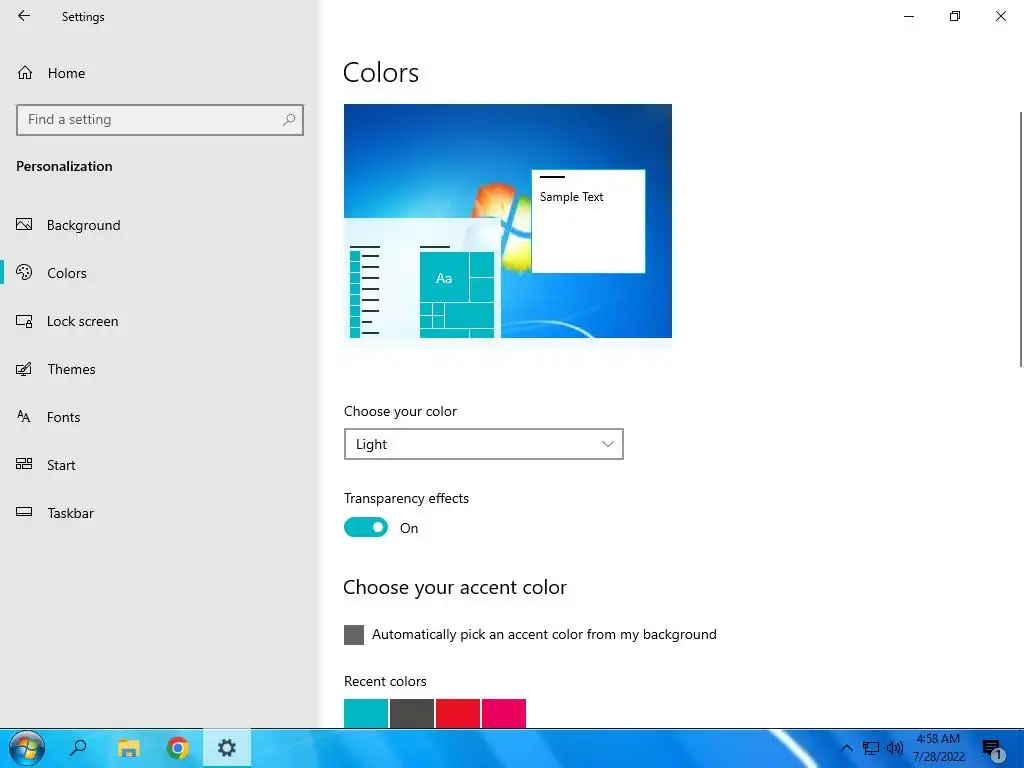Open the Start menu orb
Screen dimensions: 1024x768
coord(27,748)
